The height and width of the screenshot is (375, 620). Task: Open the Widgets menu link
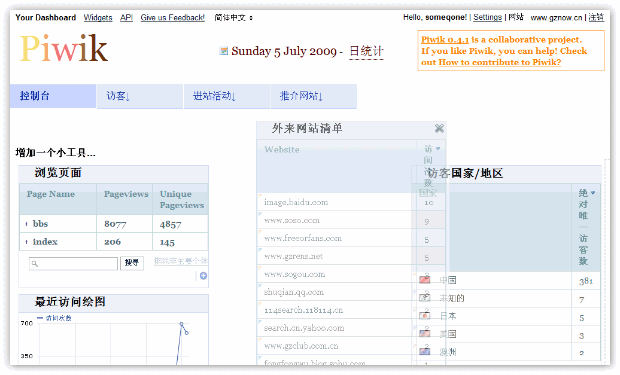pos(98,17)
